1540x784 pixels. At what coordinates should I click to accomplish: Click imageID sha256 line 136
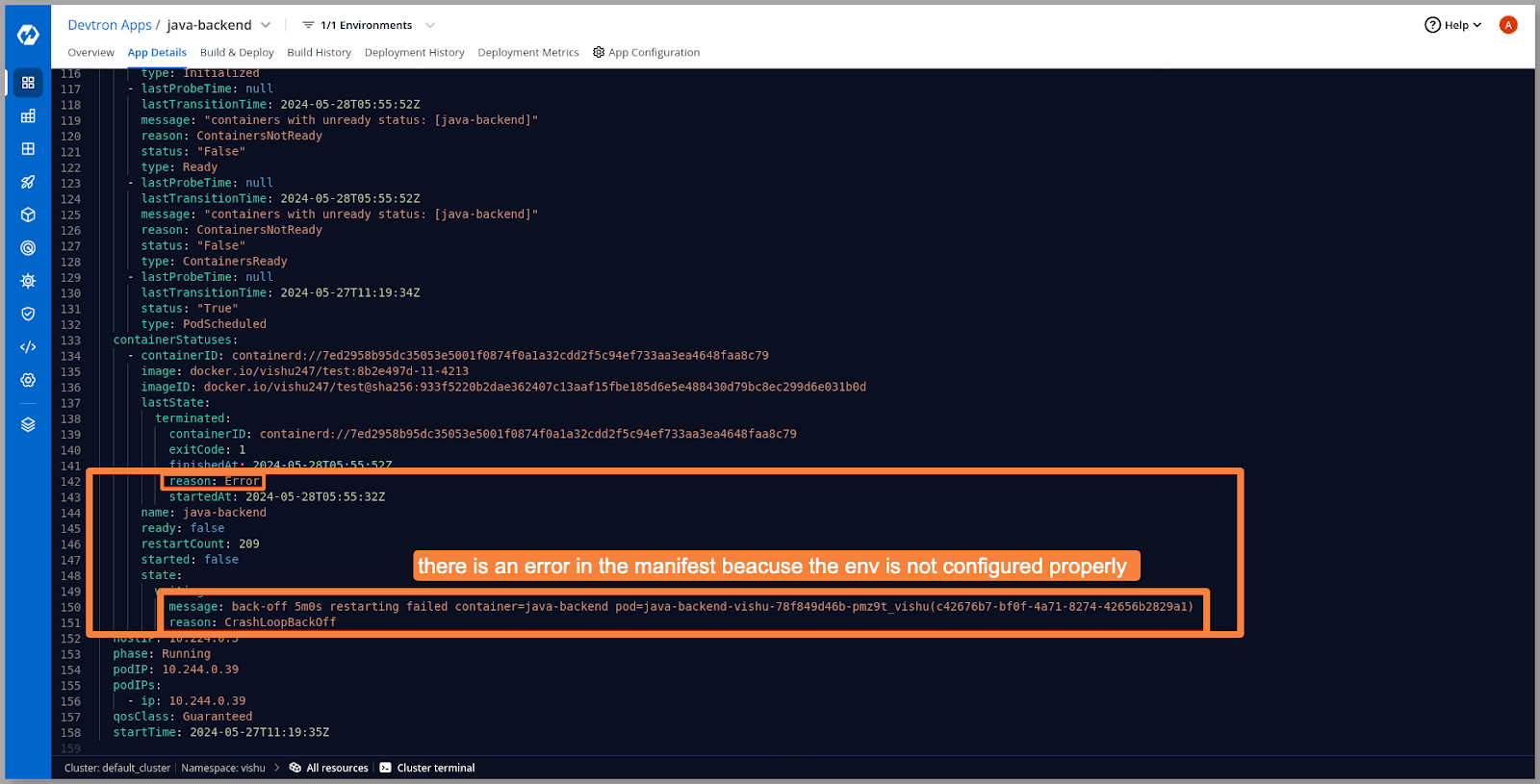tap(503, 387)
